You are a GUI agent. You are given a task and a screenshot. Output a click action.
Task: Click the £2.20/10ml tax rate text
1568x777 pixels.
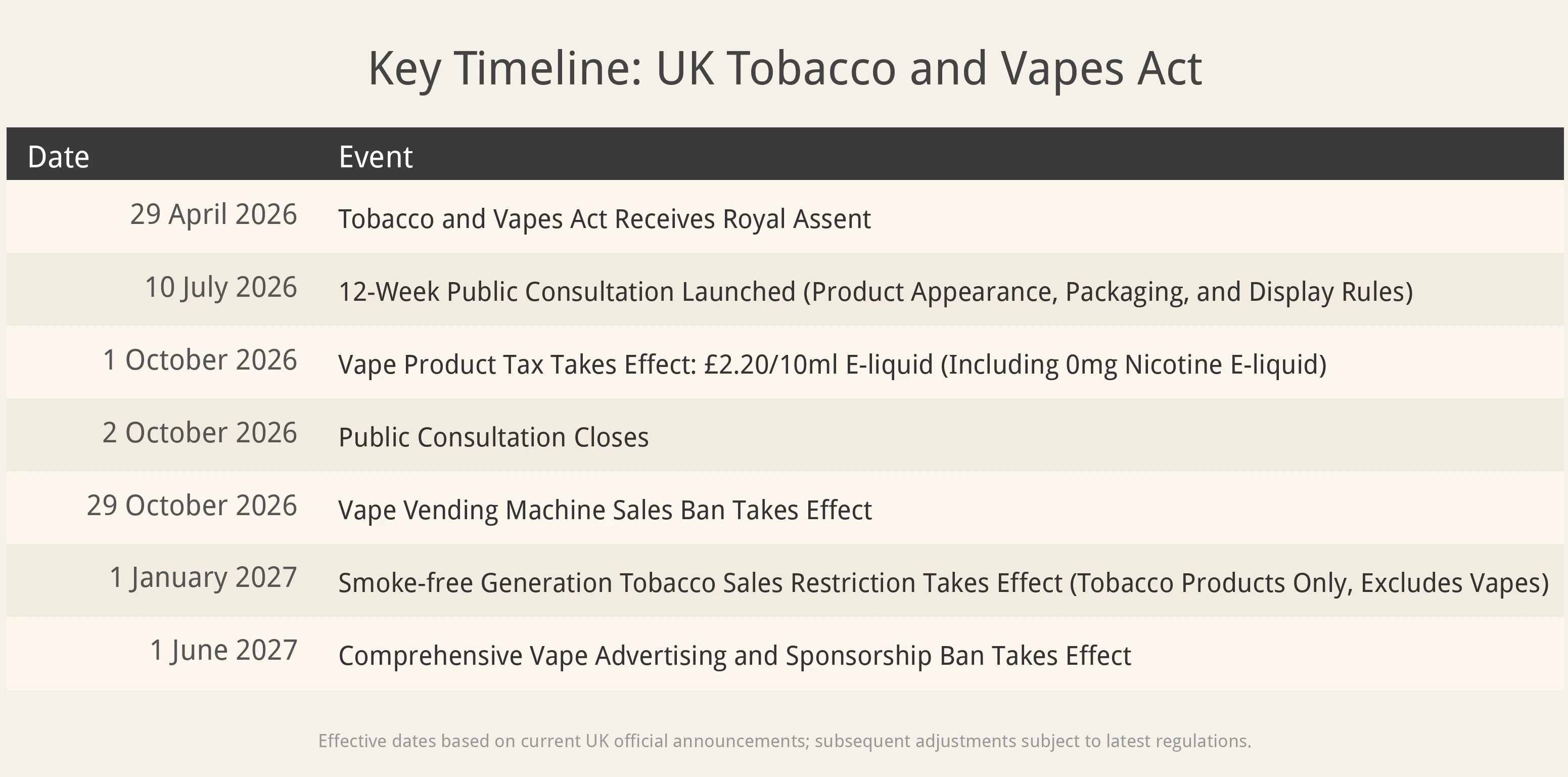[x=771, y=365]
